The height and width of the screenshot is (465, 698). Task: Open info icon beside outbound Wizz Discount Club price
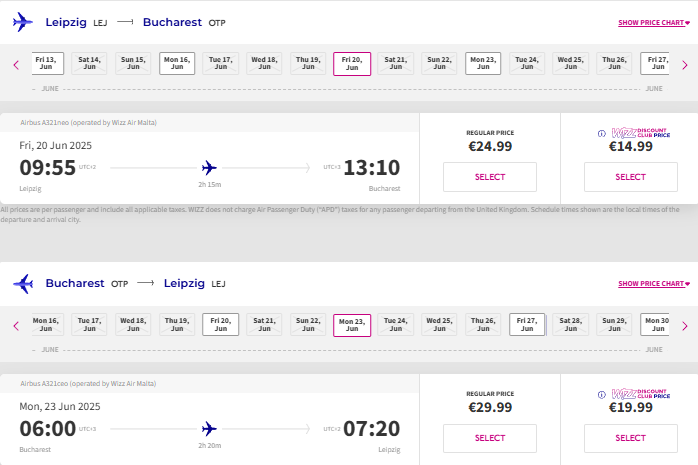click(x=601, y=133)
